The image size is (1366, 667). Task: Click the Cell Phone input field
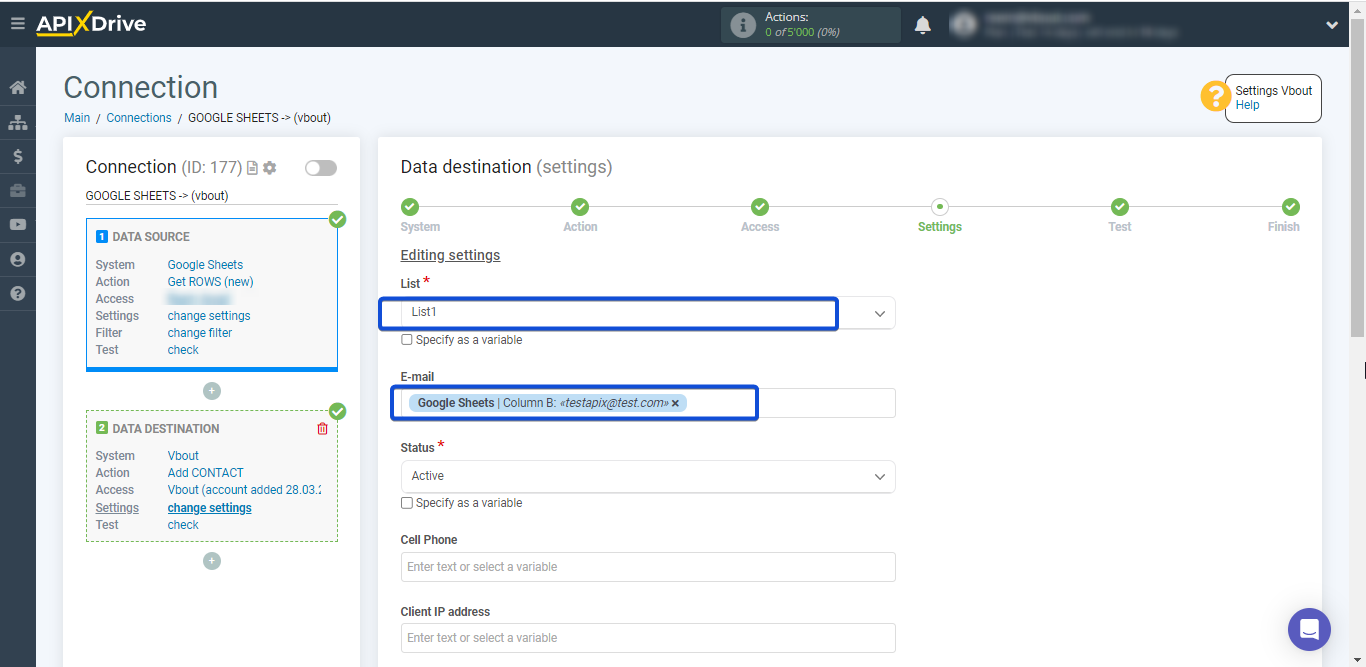pyautogui.click(x=648, y=567)
